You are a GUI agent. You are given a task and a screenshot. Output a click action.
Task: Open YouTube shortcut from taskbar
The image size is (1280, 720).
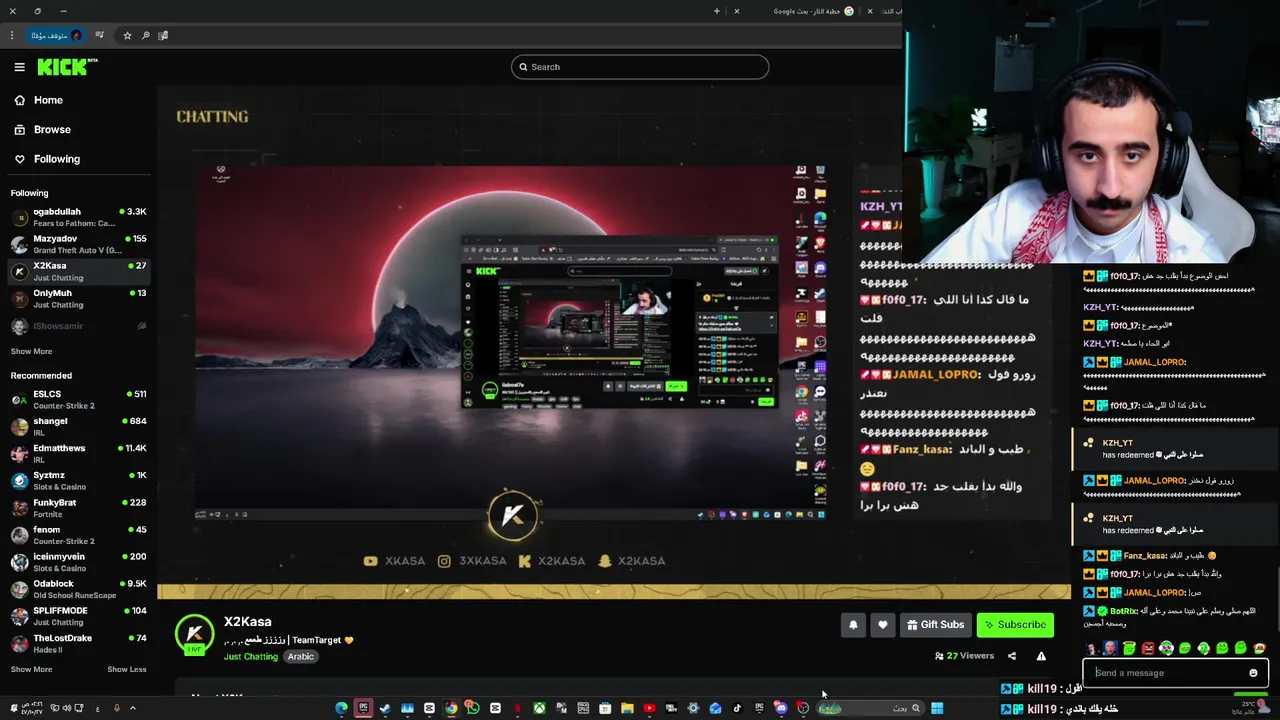649,708
